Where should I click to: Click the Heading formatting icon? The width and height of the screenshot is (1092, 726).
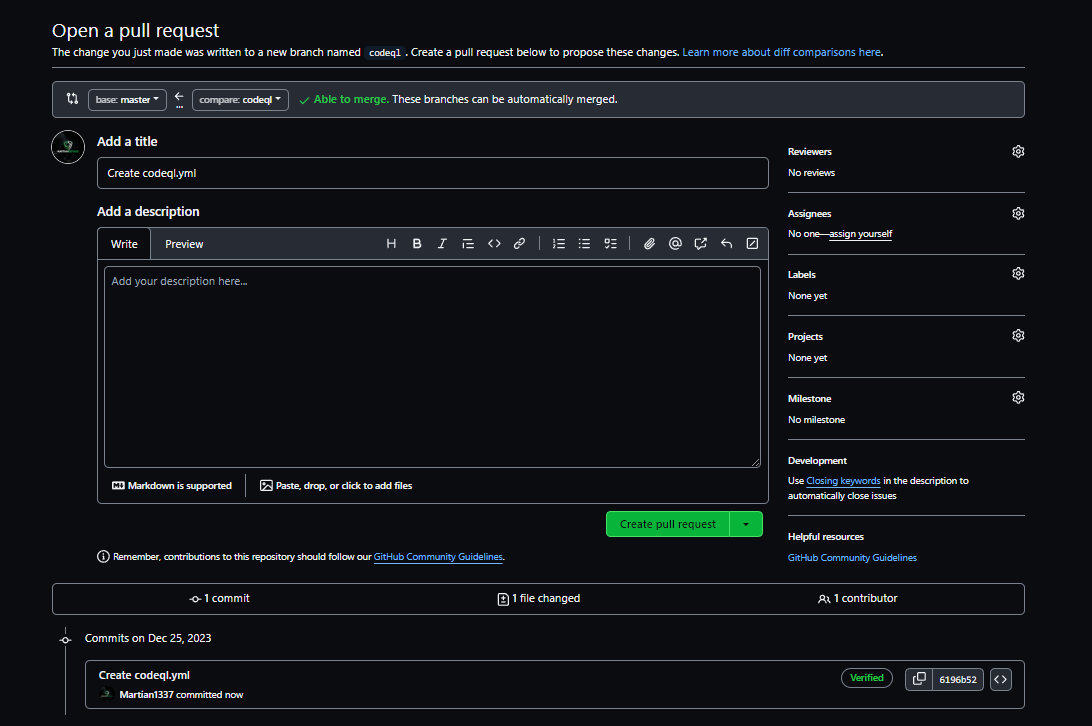tap(391, 244)
